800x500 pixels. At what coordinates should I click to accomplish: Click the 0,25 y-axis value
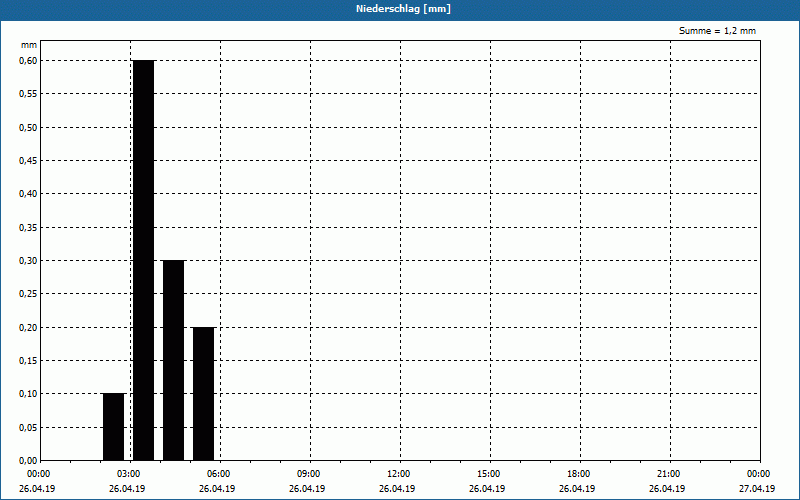click(28, 294)
